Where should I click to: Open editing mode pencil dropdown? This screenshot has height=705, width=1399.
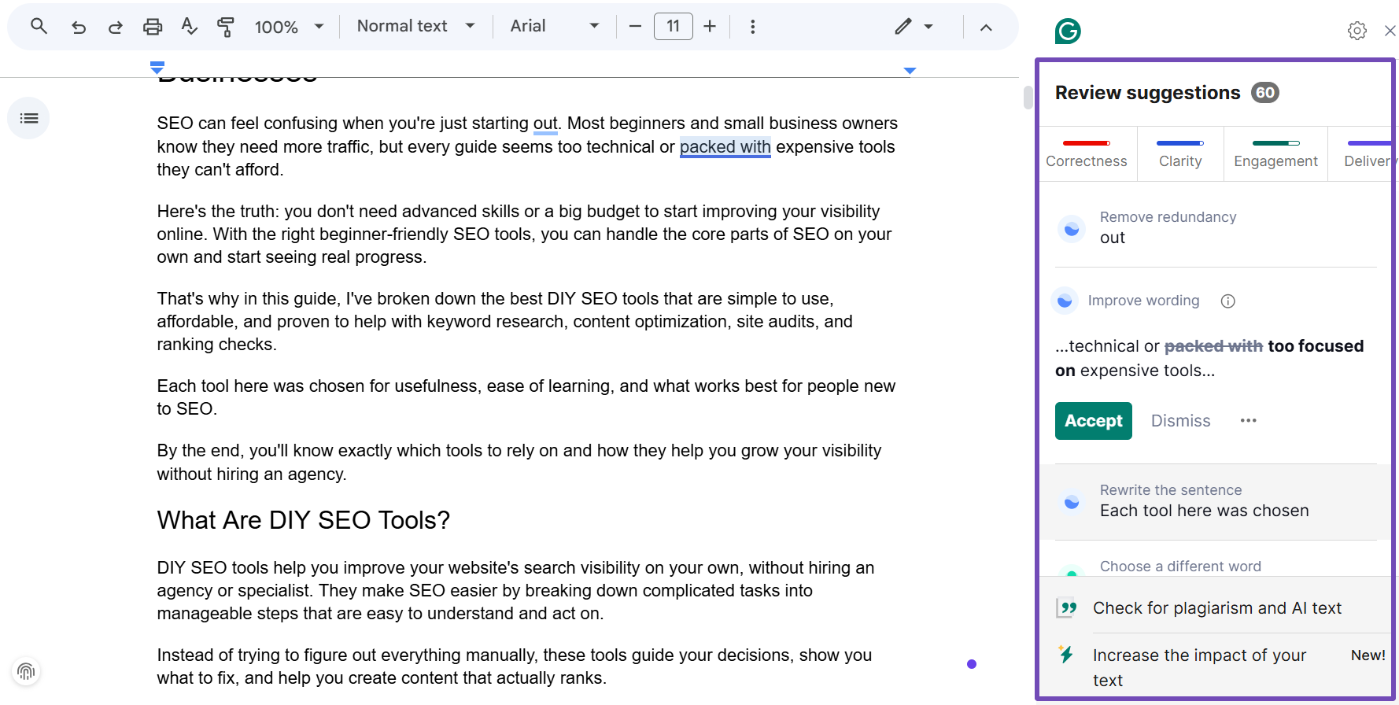[x=914, y=27]
